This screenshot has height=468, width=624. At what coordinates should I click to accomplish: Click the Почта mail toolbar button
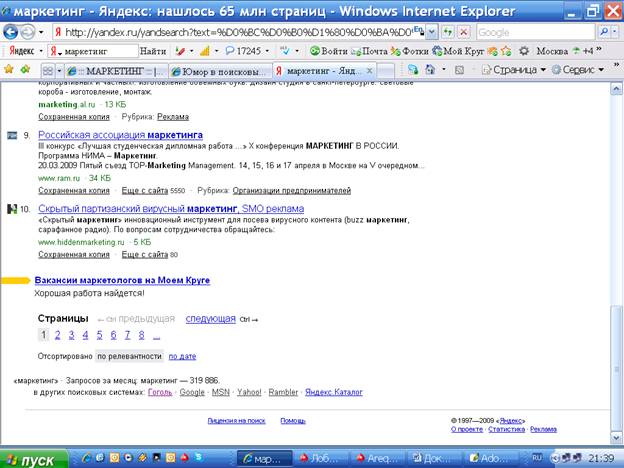[374, 50]
